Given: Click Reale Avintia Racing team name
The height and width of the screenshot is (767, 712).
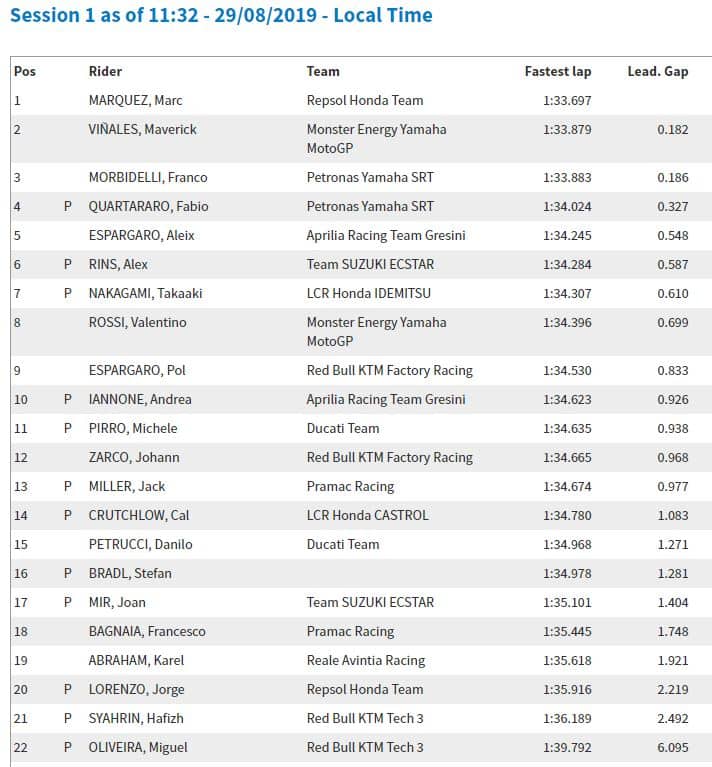Looking at the screenshot, I should (366, 660).
